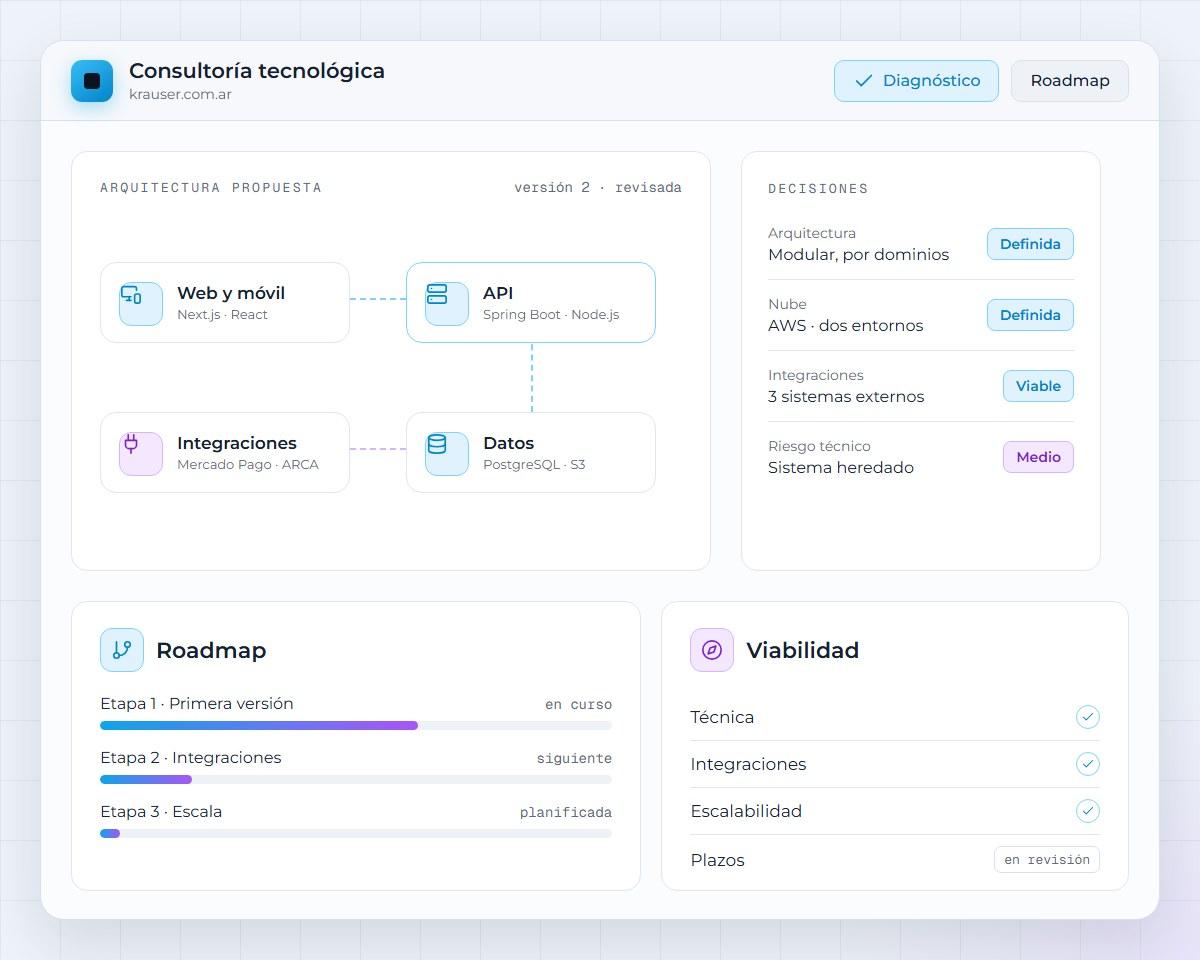
Task: Click 'Etapa 1 · Primera versión' label
Action: click(197, 704)
